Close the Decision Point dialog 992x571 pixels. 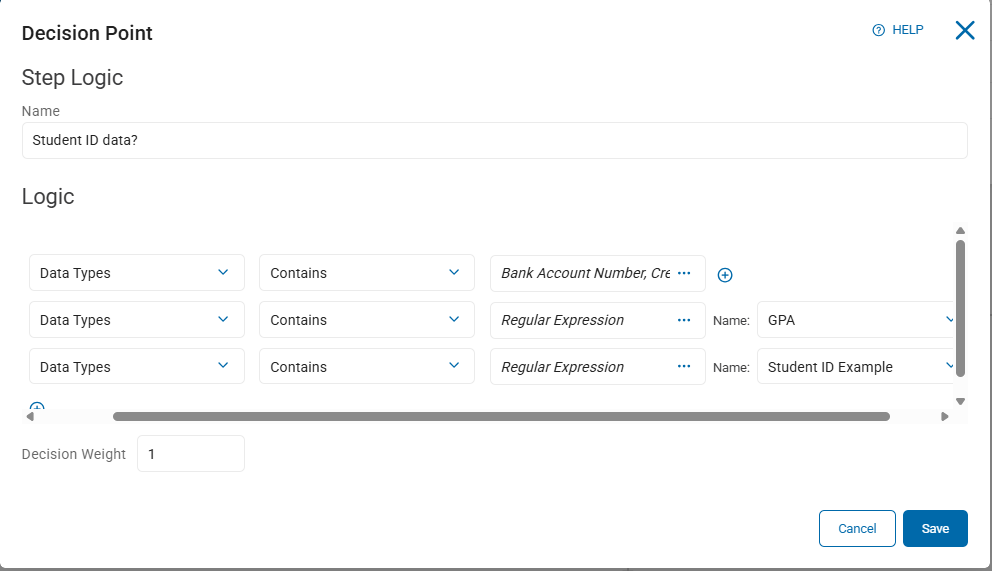(x=965, y=30)
